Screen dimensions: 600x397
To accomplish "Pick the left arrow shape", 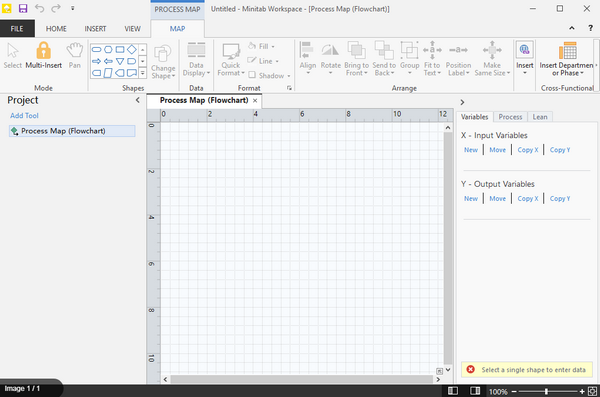I will coord(108,61).
